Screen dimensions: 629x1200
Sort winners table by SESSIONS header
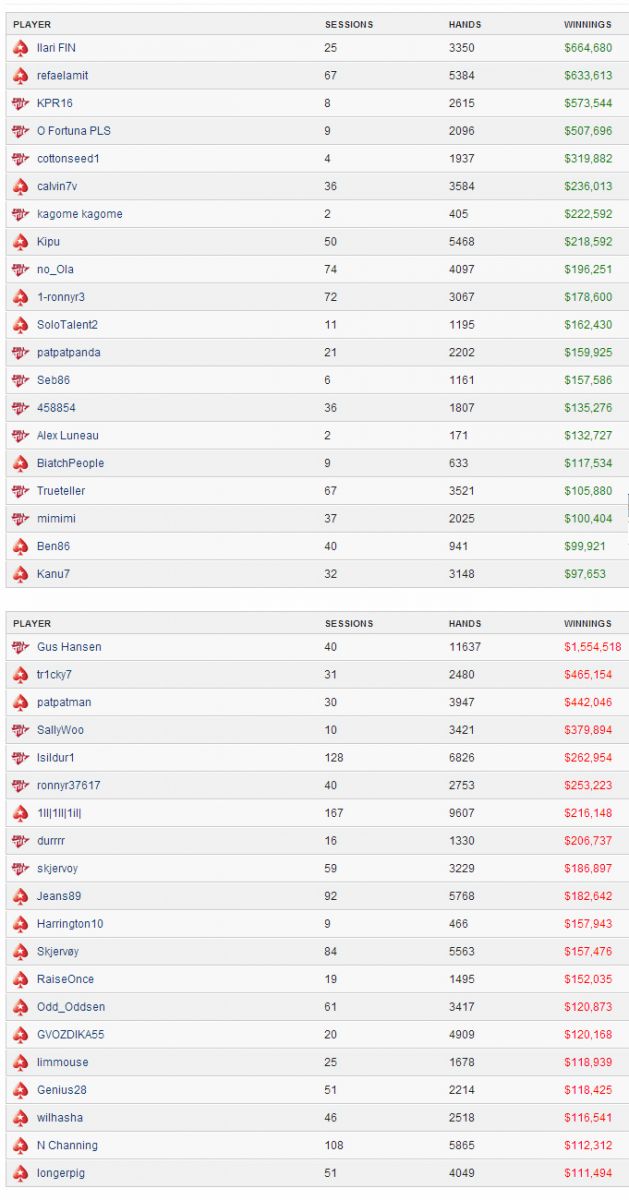click(x=349, y=24)
